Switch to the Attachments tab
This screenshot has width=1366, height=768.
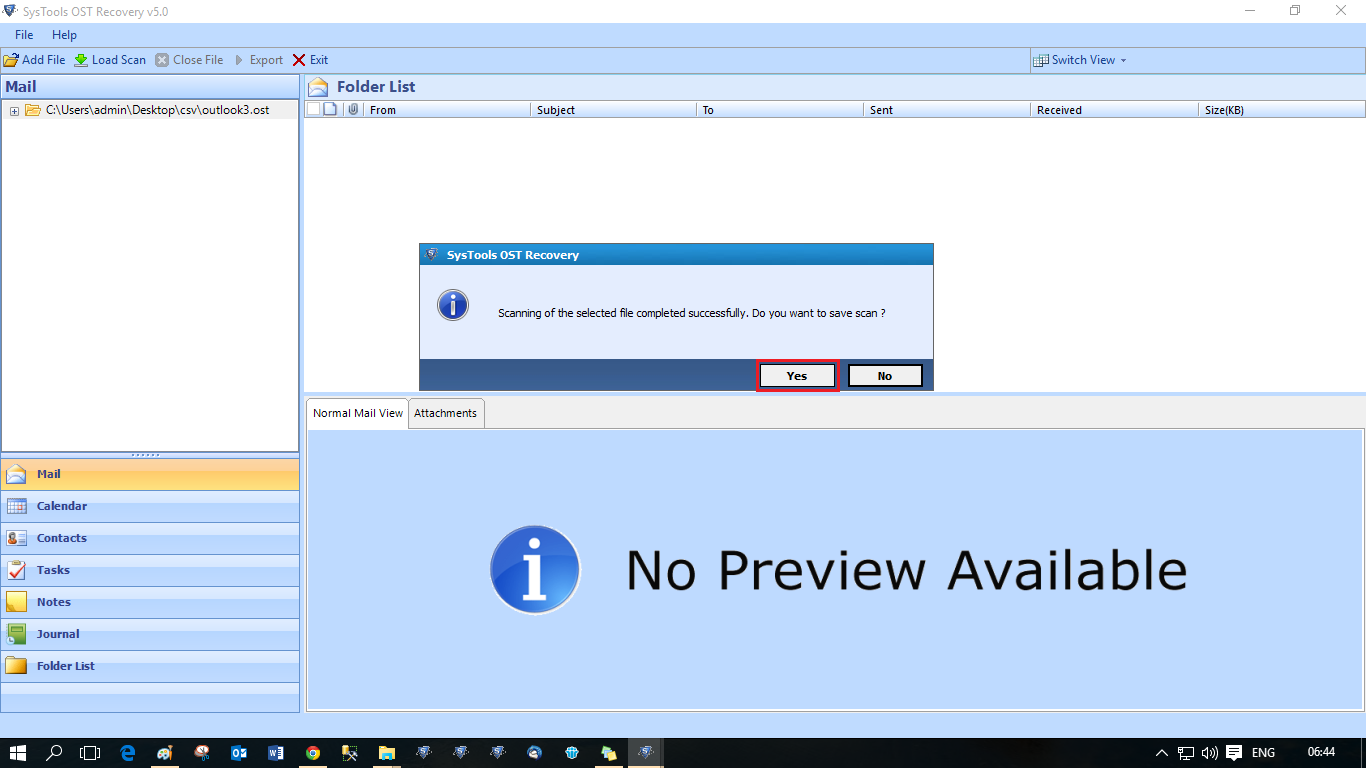[x=446, y=413]
